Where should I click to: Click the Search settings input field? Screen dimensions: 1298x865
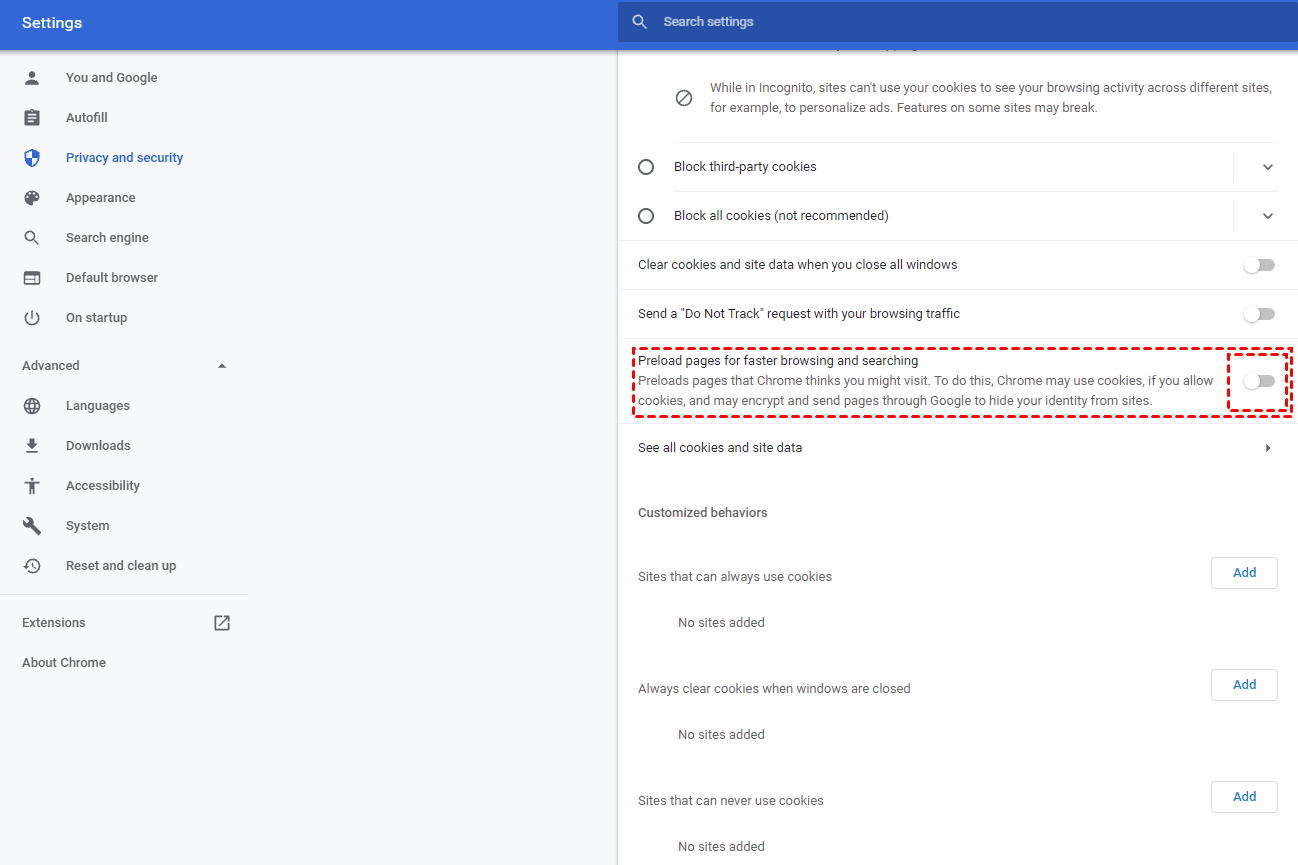point(900,22)
